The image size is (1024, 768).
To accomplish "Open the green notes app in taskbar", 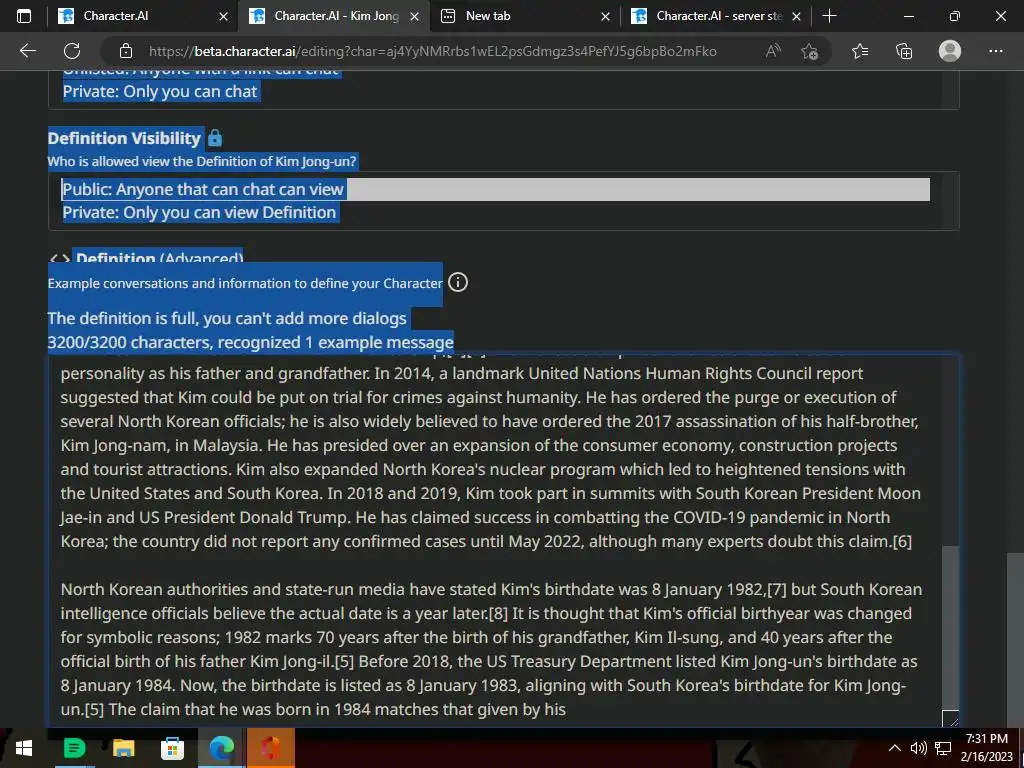I will (x=74, y=748).
